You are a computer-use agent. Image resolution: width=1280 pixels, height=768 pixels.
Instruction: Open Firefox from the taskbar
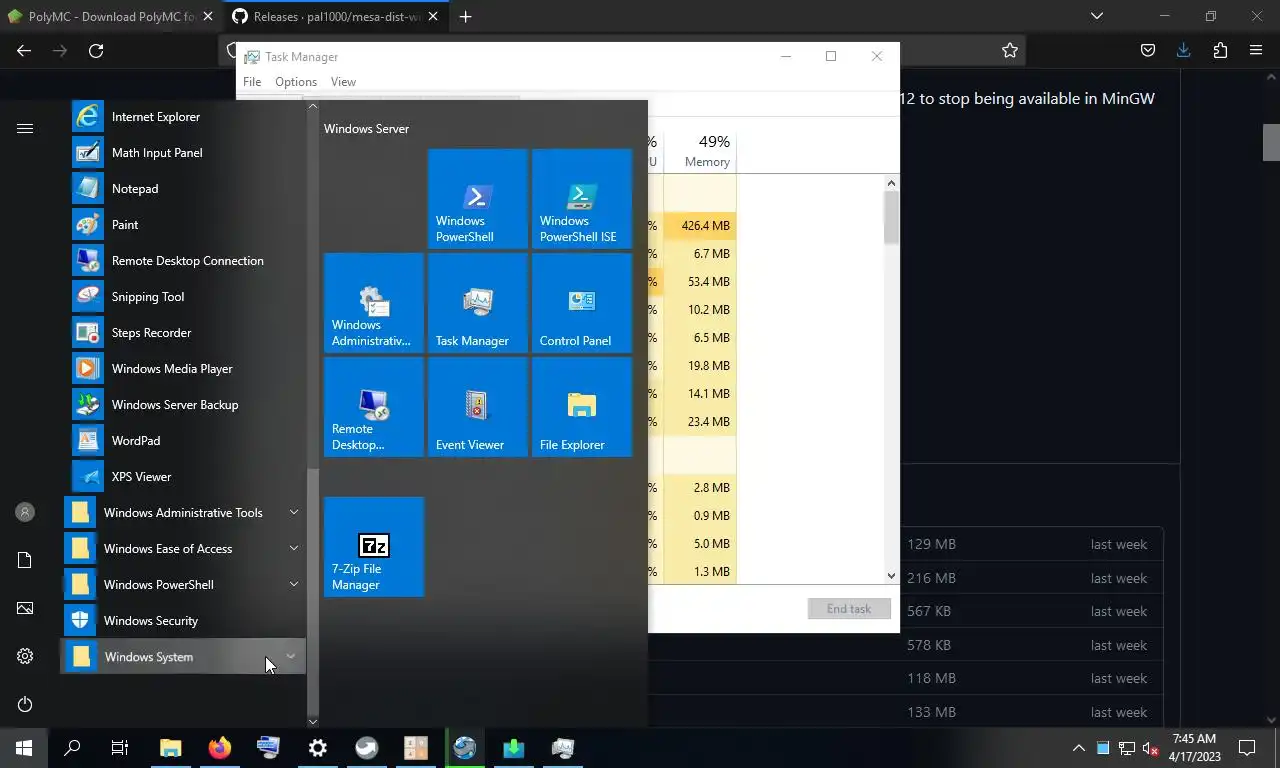click(x=219, y=748)
